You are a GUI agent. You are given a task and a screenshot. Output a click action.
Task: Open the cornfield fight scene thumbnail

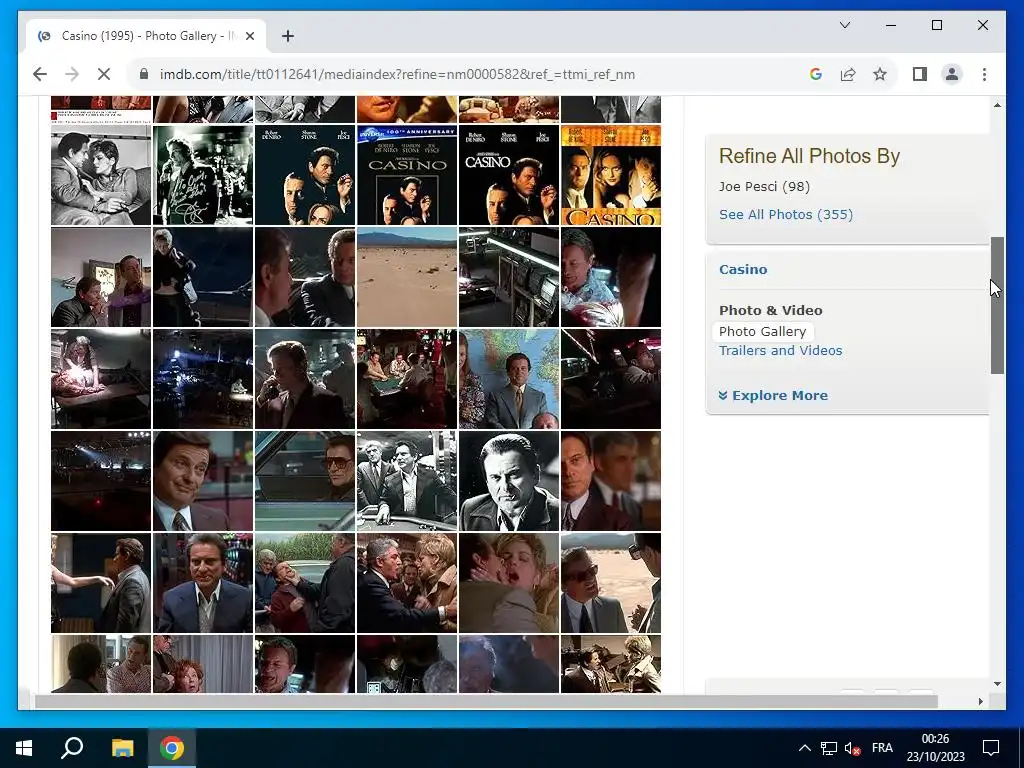(x=305, y=583)
